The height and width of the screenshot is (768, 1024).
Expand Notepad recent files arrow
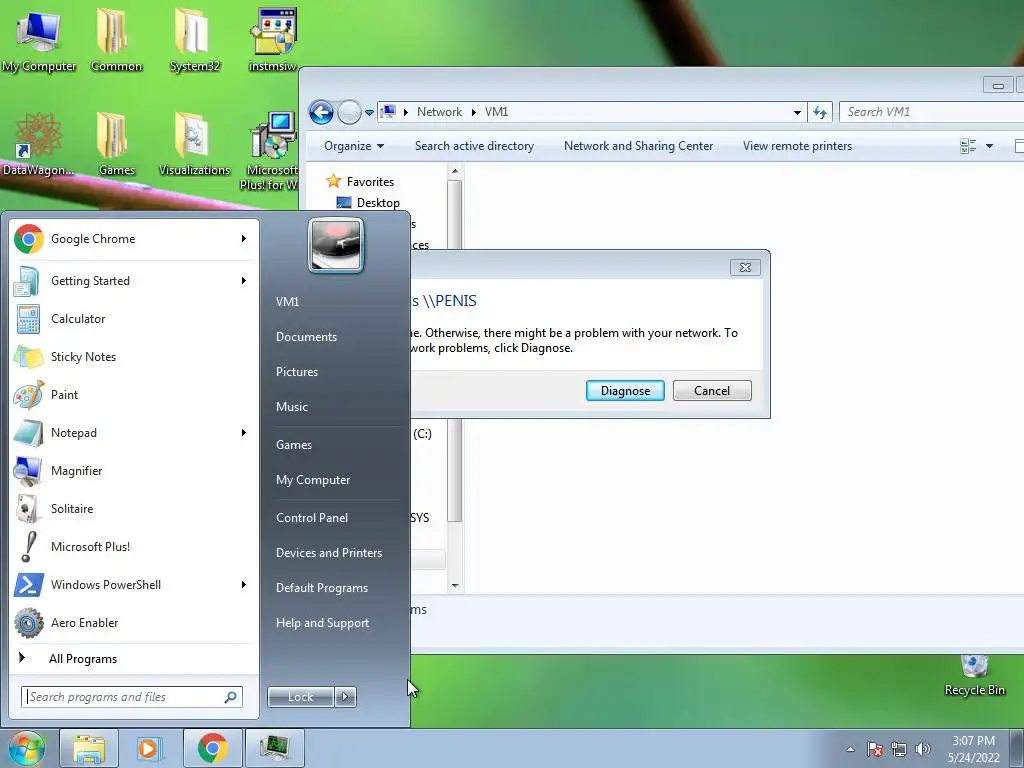[x=244, y=432]
